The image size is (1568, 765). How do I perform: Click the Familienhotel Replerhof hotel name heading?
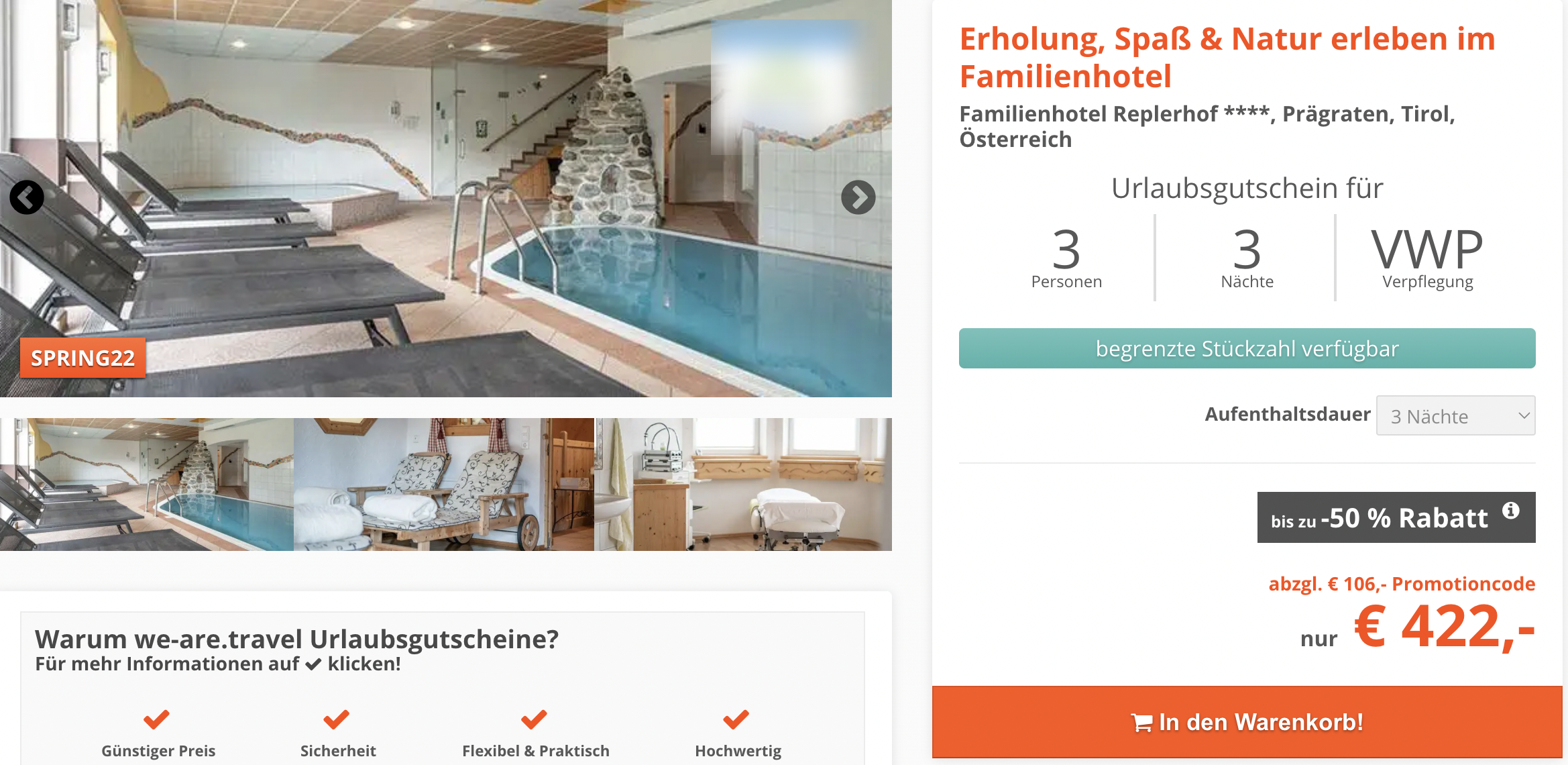pos(1207,126)
